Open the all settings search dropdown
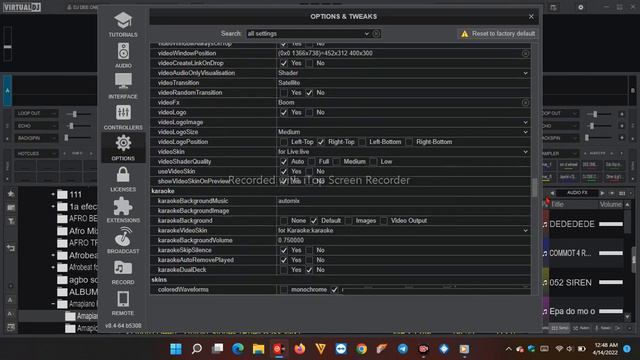The width and height of the screenshot is (640, 360). click(x=367, y=33)
